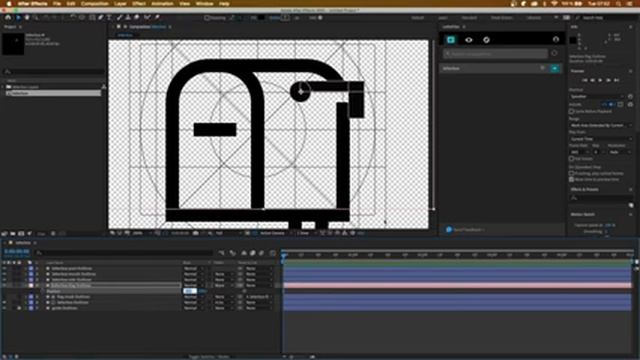Click refresh icon beside LottieFiles search

coord(554,53)
